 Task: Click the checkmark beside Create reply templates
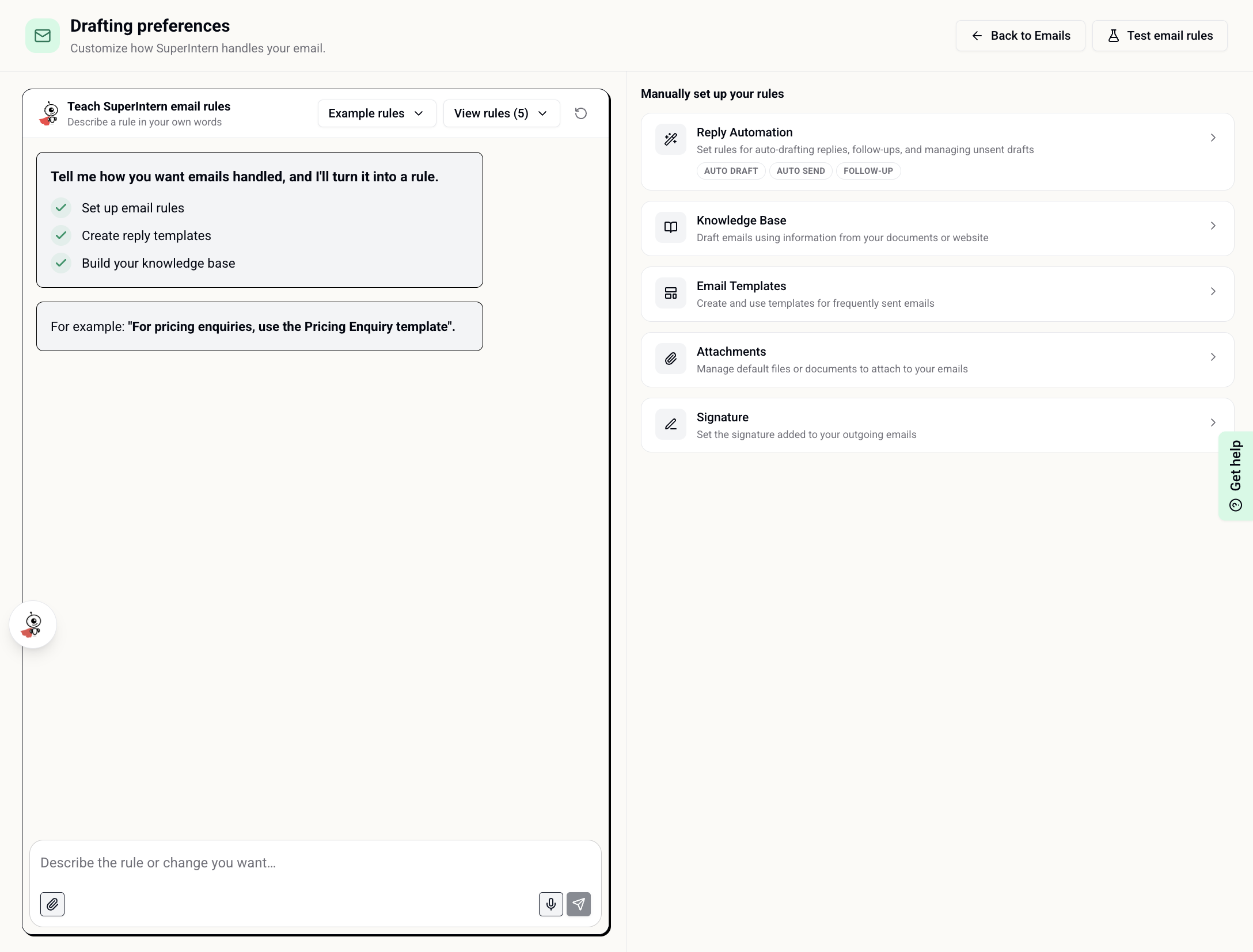click(61, 235)
